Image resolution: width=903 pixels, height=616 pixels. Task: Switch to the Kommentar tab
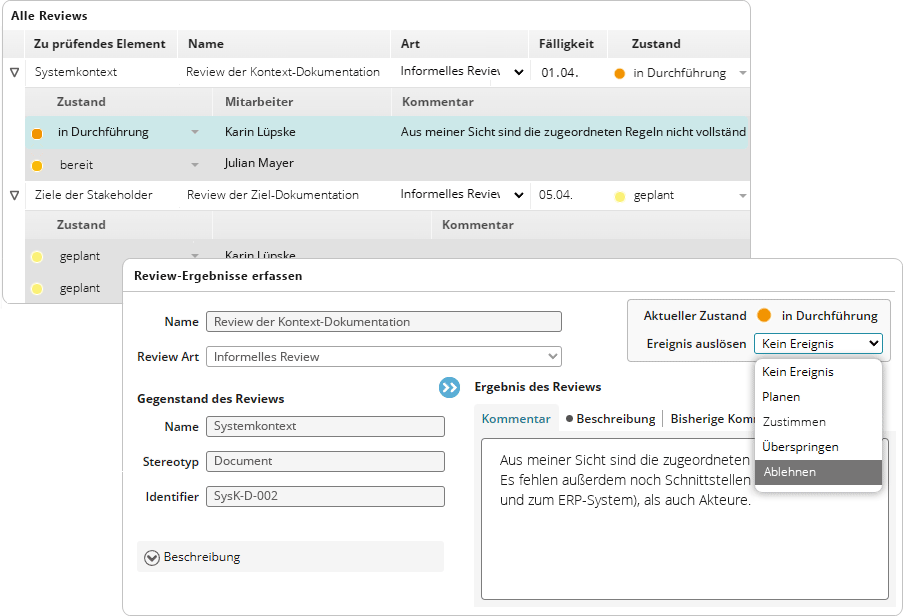516,419
